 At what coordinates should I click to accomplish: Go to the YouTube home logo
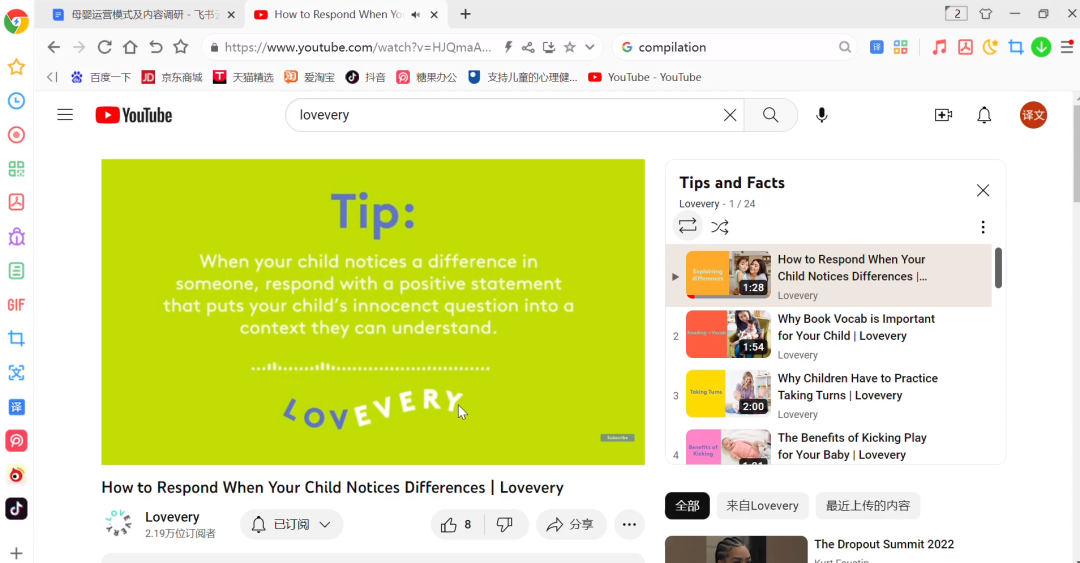(x=134, y=115)
